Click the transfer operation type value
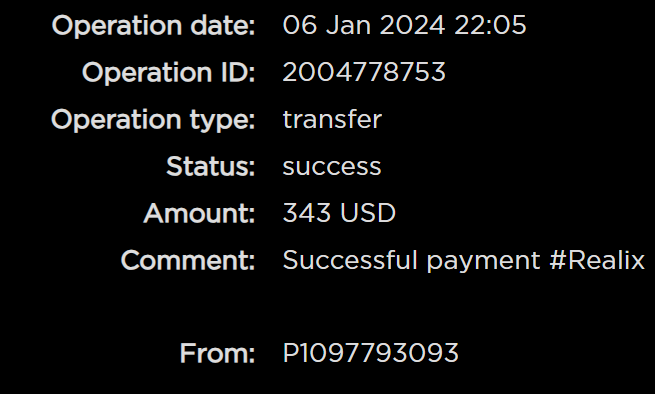 pyautogui.click(x=332, y=119)
